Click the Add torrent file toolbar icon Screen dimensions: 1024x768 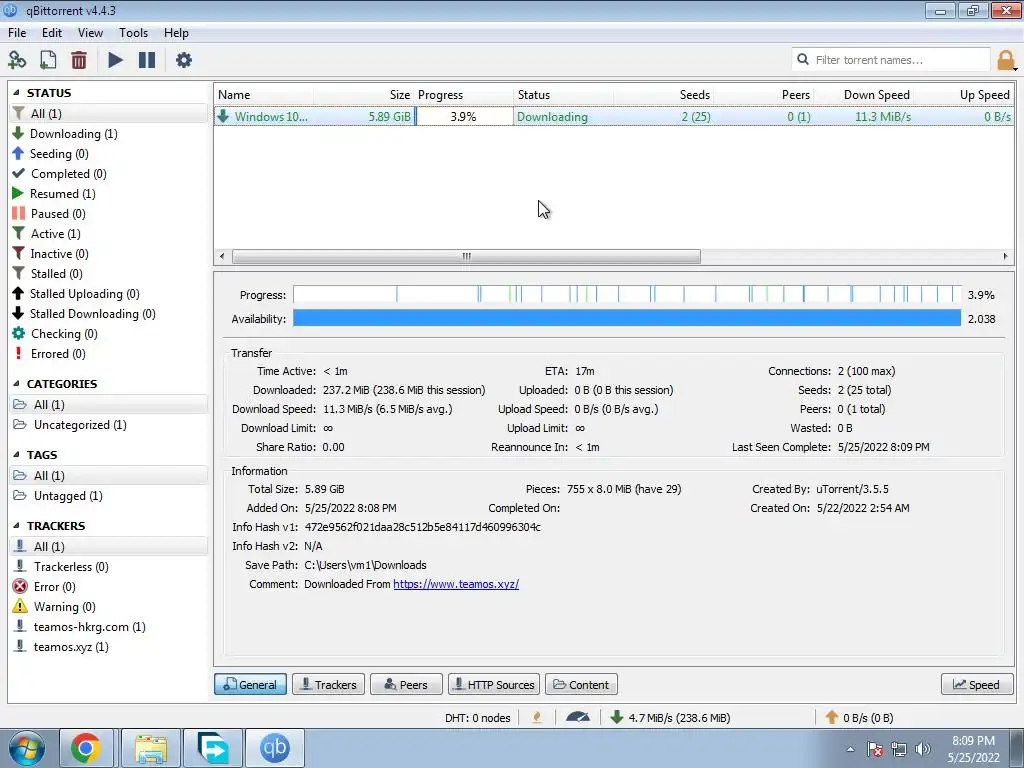[x=48, y=60]
